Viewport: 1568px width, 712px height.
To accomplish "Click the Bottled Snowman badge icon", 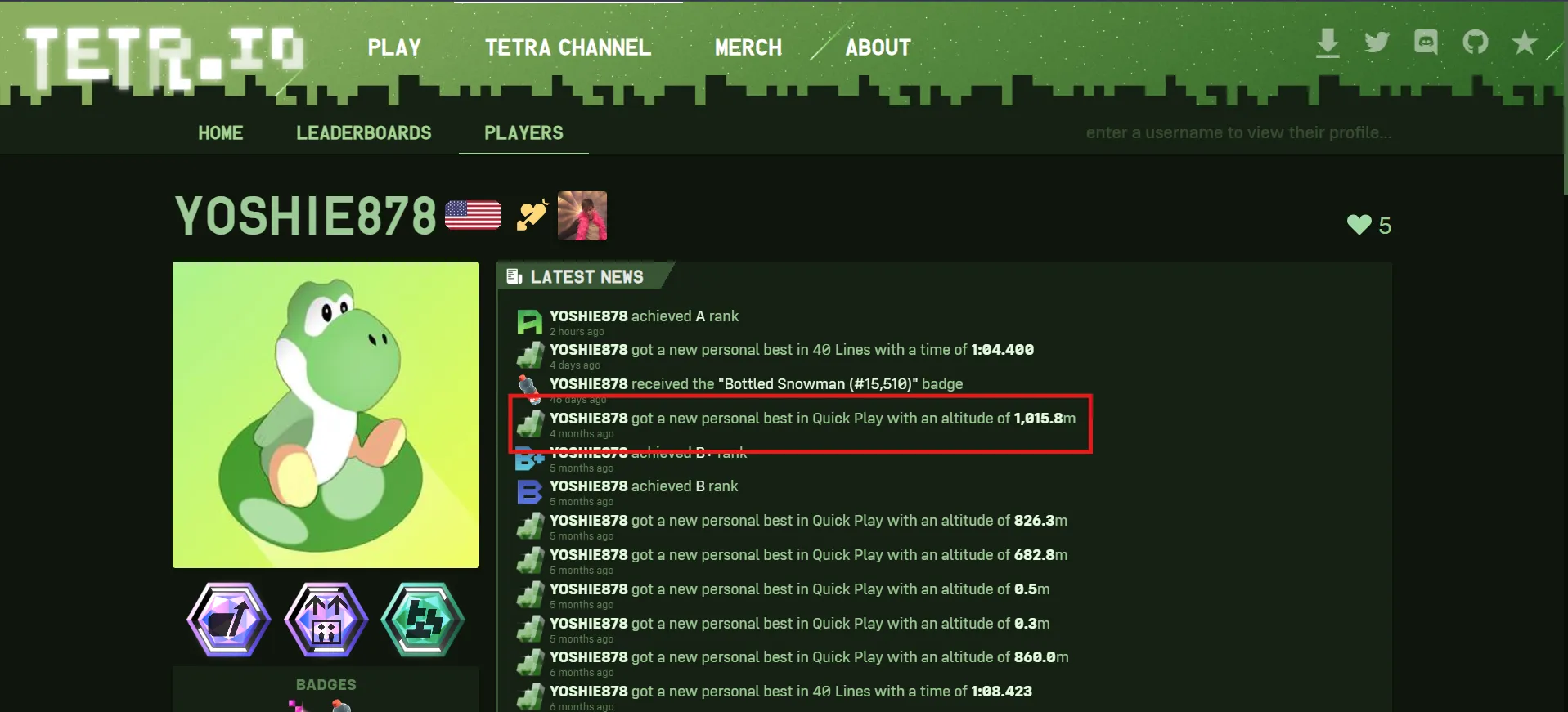I will [x=530, y=390].
